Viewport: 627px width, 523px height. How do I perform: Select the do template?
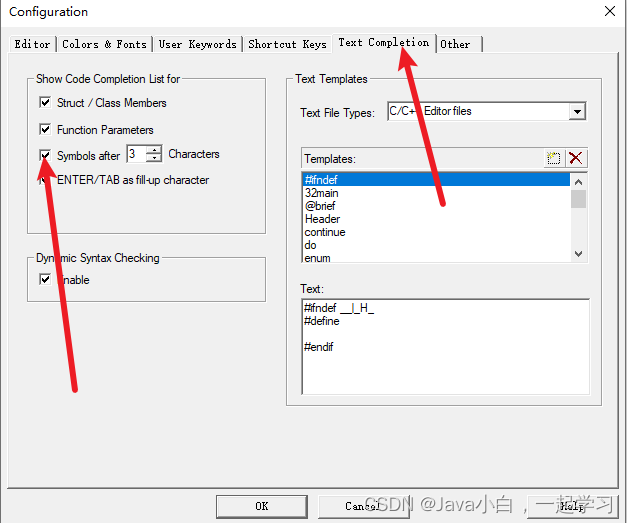(436, 245)
